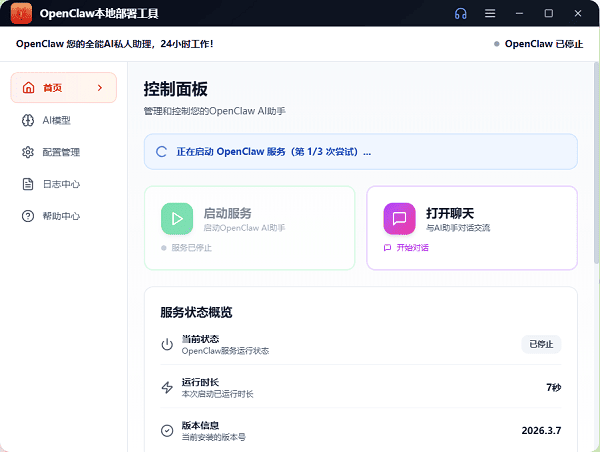Click the vertical scrollbar on the right
The width and height of the screenshot is (600, 452).
pyautogui.click(x=597, y=163)
